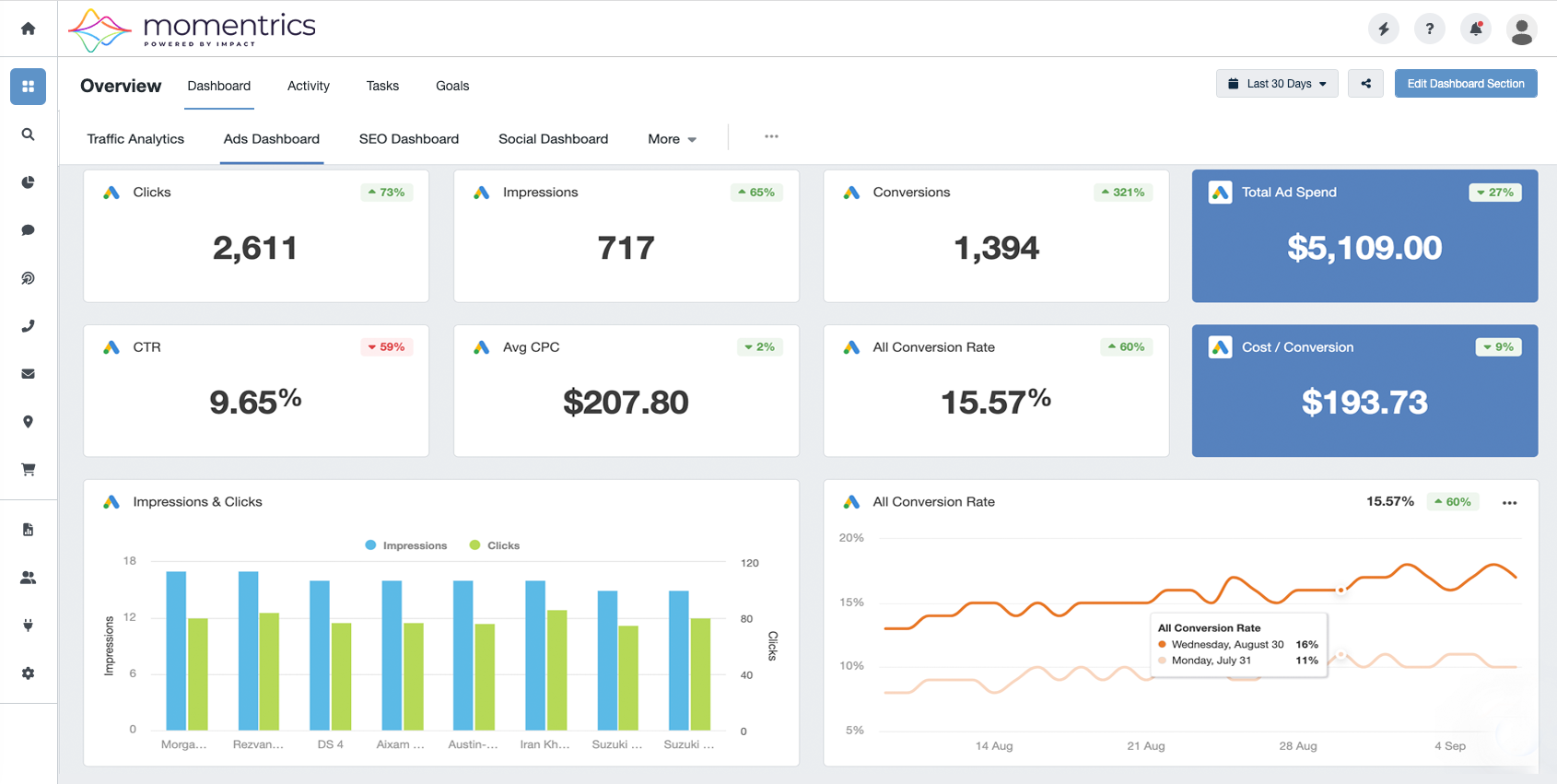This screenshot has width=1557, height=784.
Task: Click the map pin location icon
Action: tap(29, 422)
